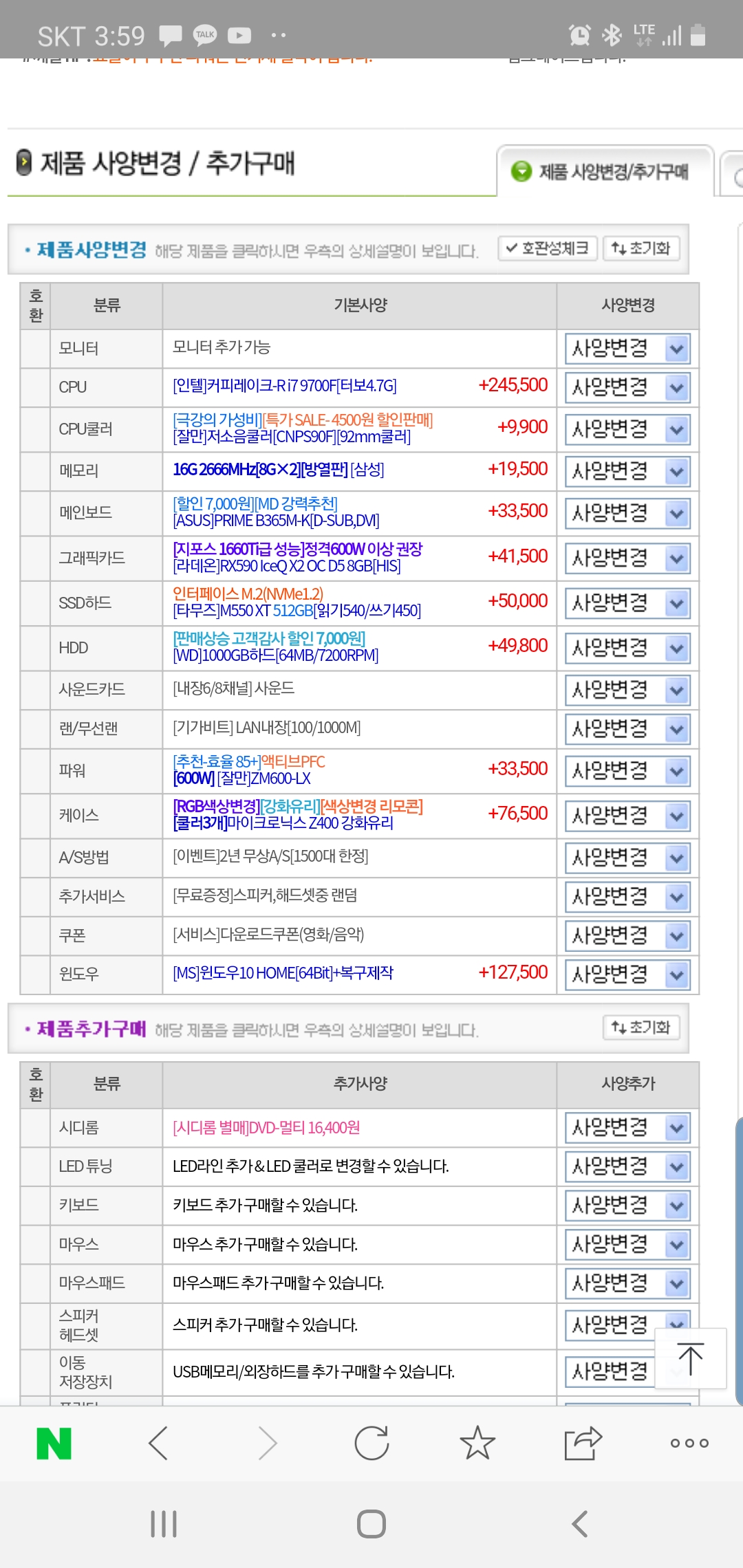
Task: Open 사양변경 dropdown for 윈도우 row
Action: pyautogui.click(x=627, y=974)
